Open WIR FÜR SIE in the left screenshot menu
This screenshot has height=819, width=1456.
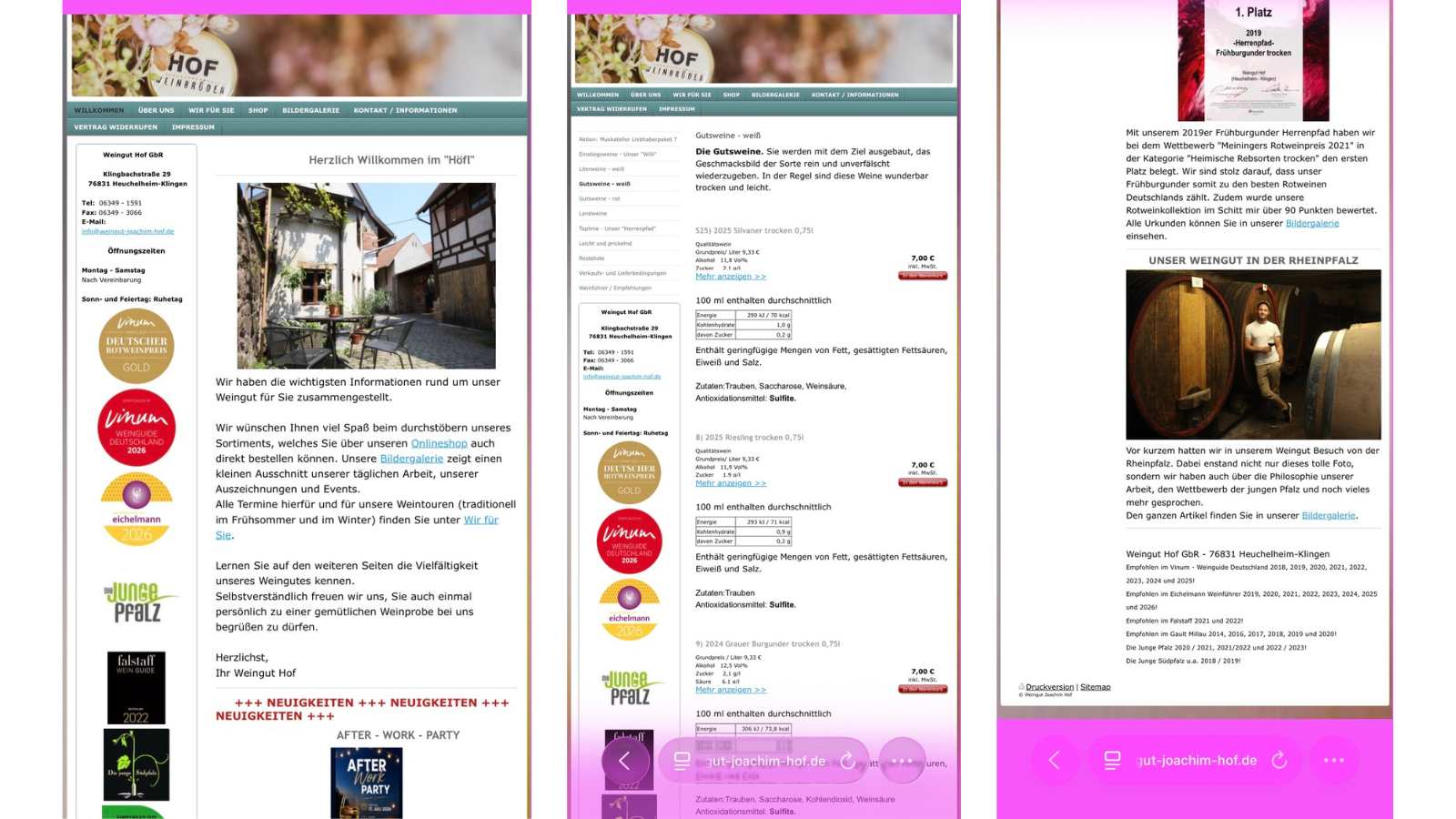(211, 110)
